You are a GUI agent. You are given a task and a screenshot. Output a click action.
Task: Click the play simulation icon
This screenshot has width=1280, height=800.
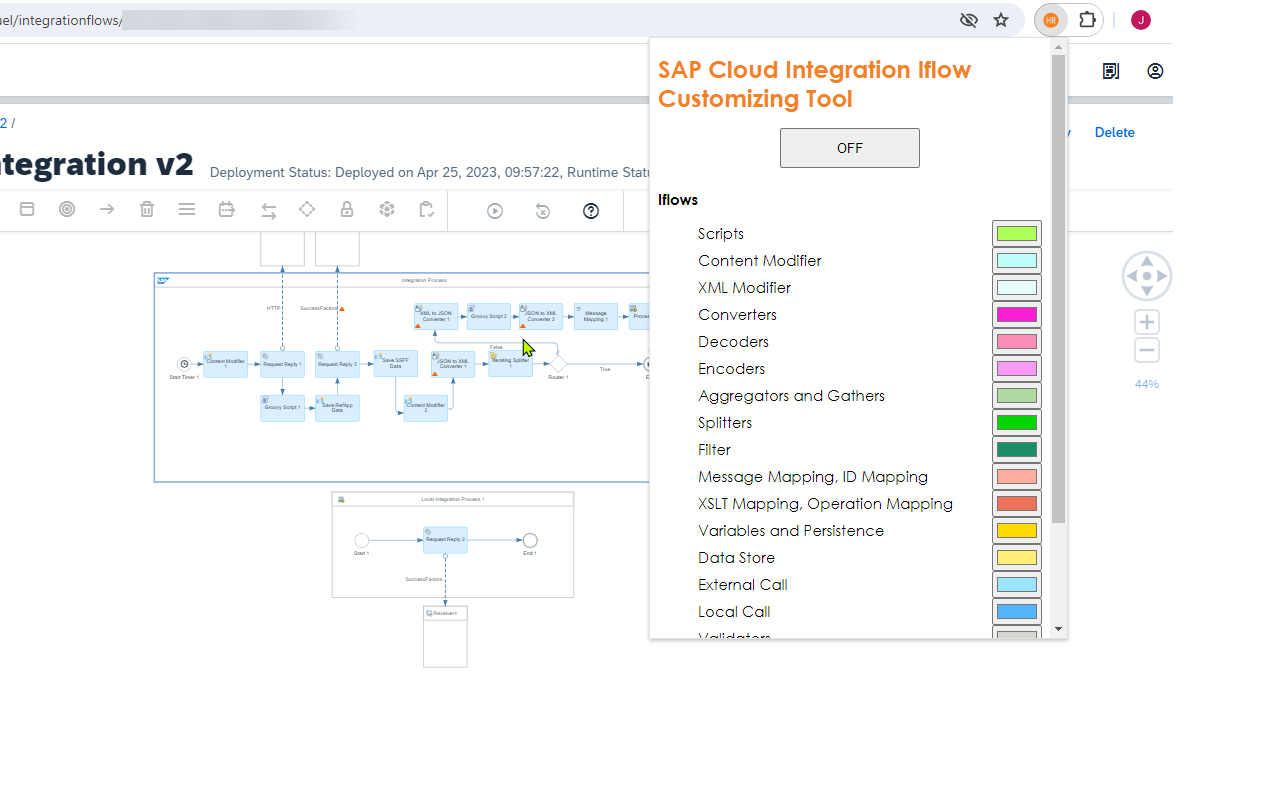[495, 211]
